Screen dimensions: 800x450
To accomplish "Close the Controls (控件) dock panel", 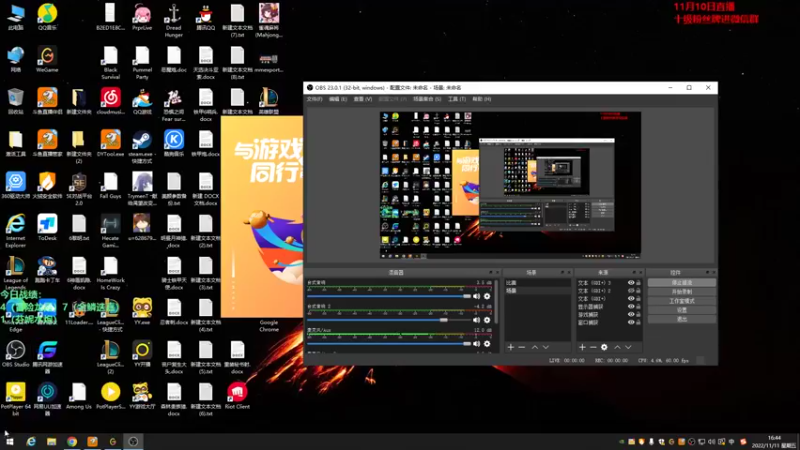I will (713, 272).
